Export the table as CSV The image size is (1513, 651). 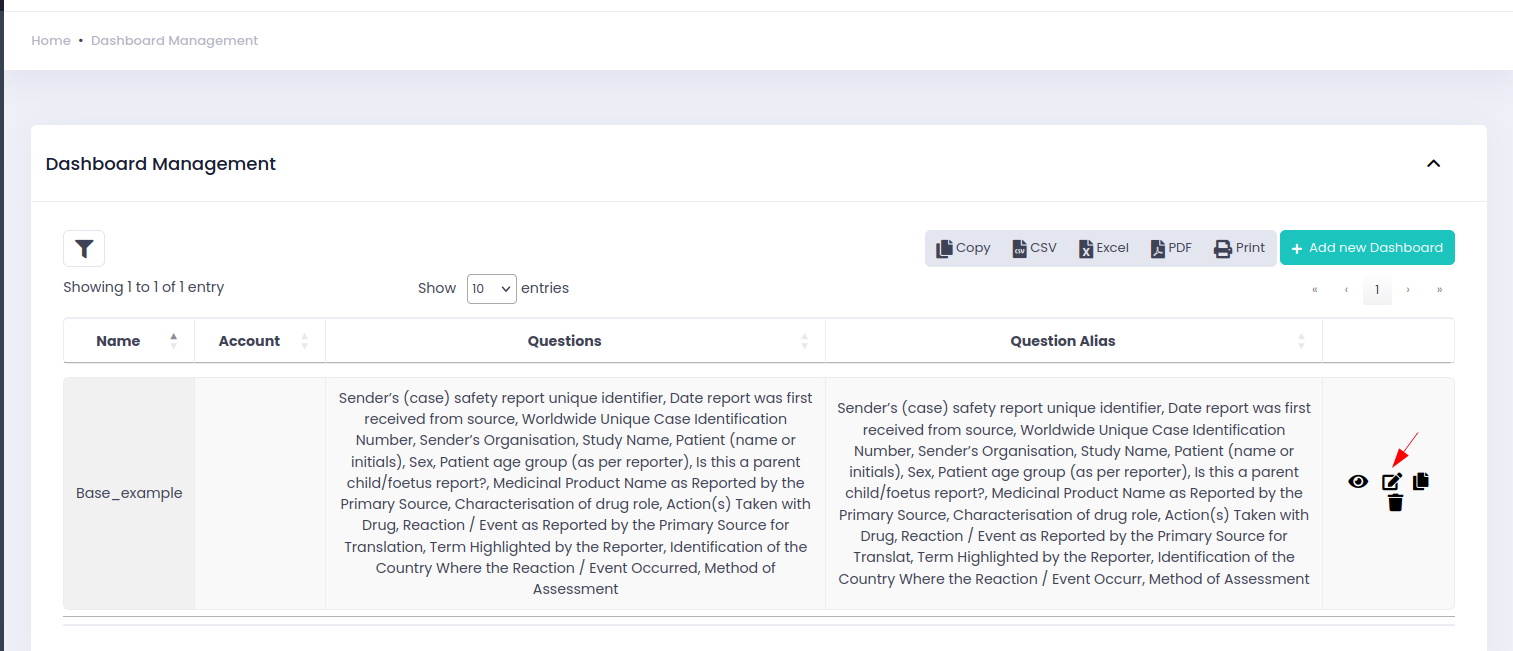[1034, 248]
